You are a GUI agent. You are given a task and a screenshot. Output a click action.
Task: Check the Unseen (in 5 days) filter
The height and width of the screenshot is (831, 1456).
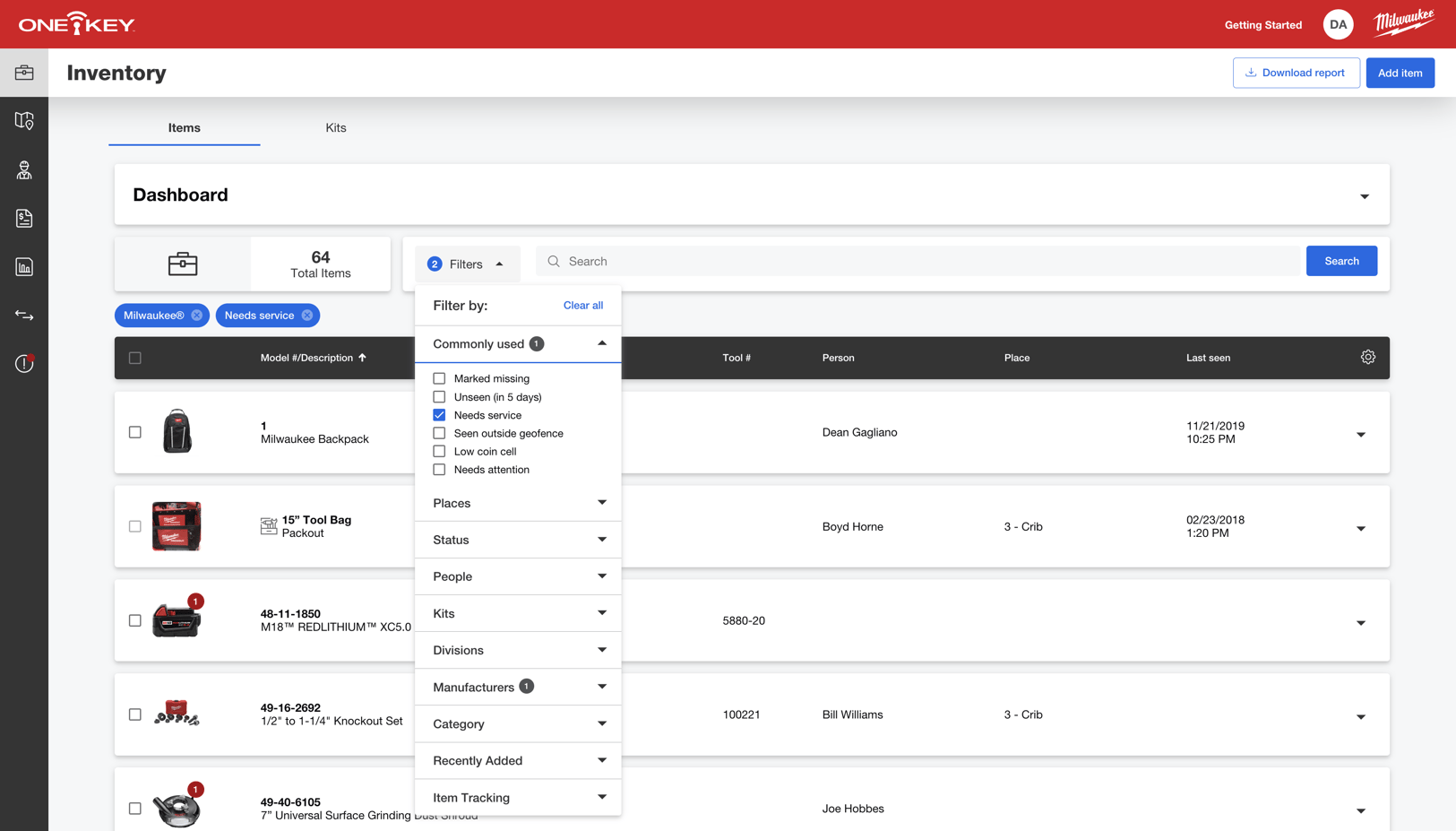tap(439, 396)
